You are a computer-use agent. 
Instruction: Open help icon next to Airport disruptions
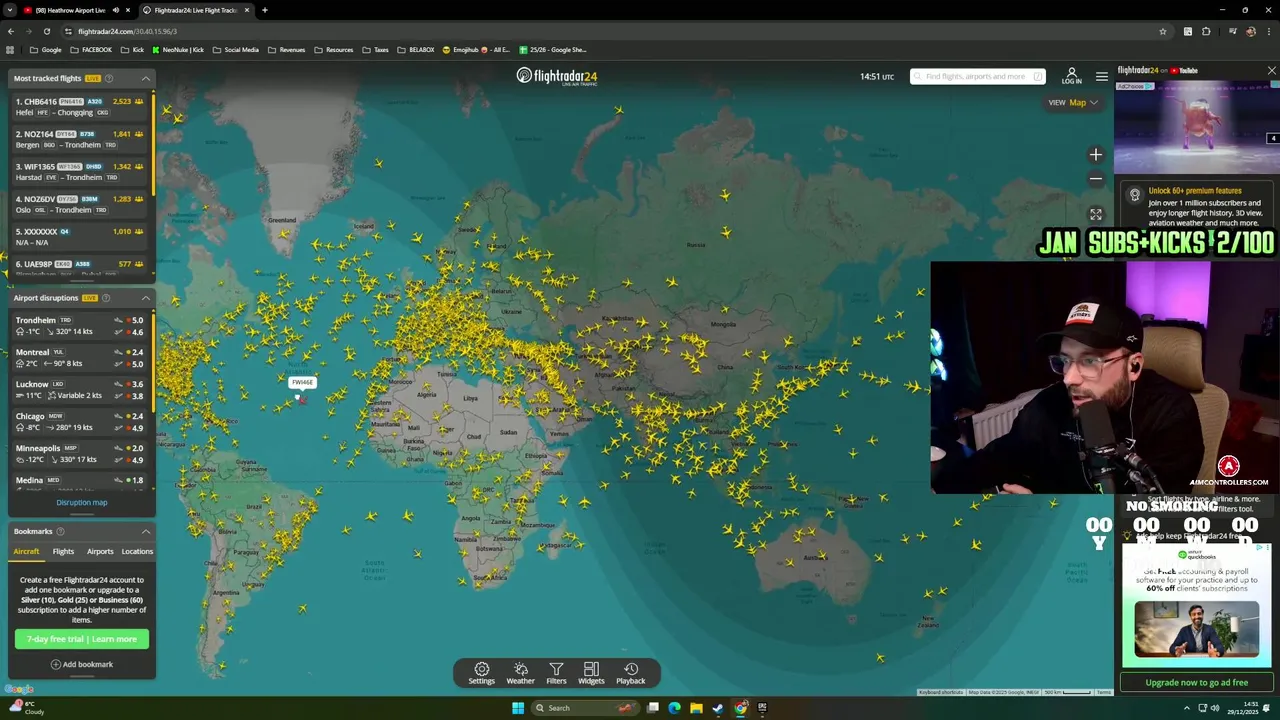106,298
